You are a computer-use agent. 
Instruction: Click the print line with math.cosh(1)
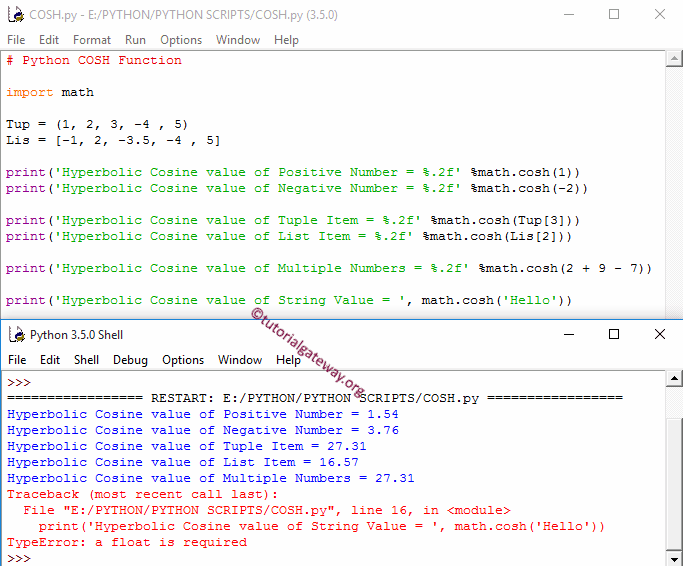click(293, 173)
